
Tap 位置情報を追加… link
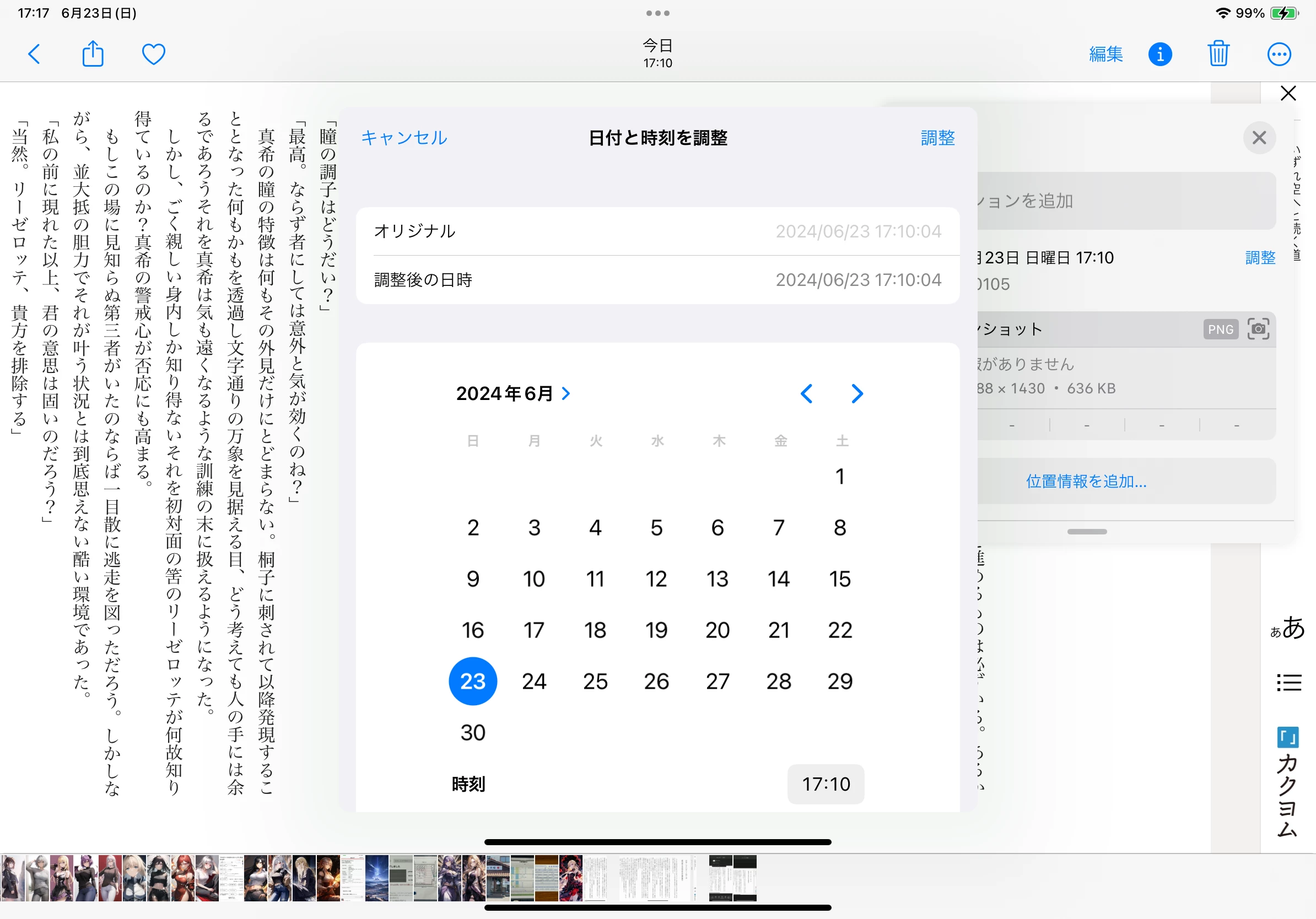pos(1086,482)
